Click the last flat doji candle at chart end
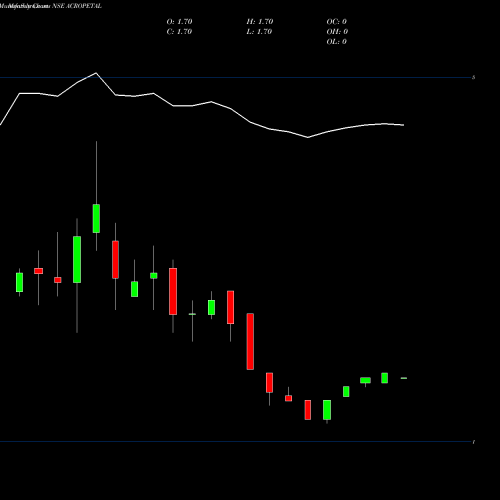Screen dimensions: 500x500 (404, 378)
